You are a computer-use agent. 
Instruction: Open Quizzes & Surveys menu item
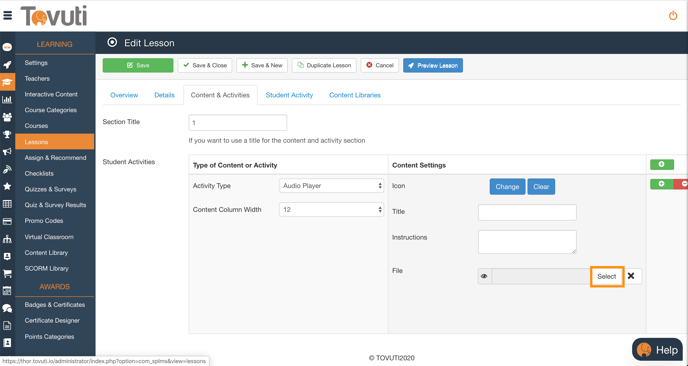(x=50, y=189)
